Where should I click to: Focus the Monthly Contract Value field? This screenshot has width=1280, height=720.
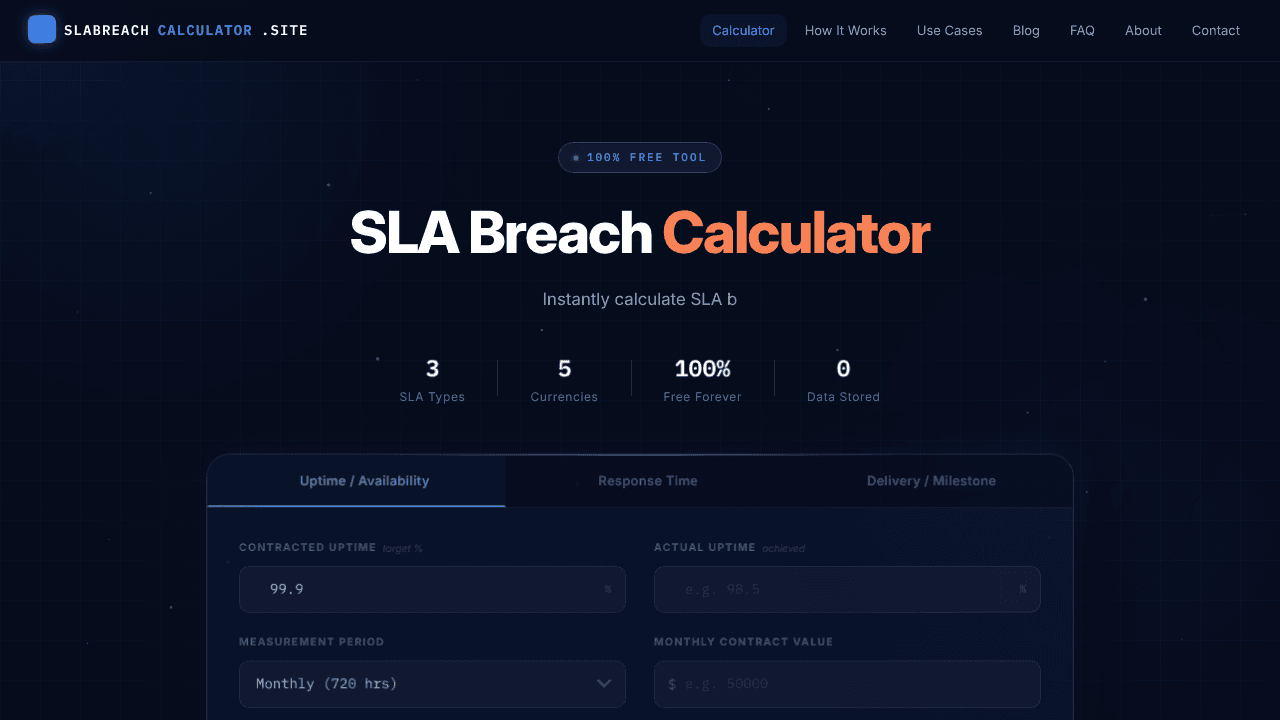pyautogui.click(x=847, y=684)
